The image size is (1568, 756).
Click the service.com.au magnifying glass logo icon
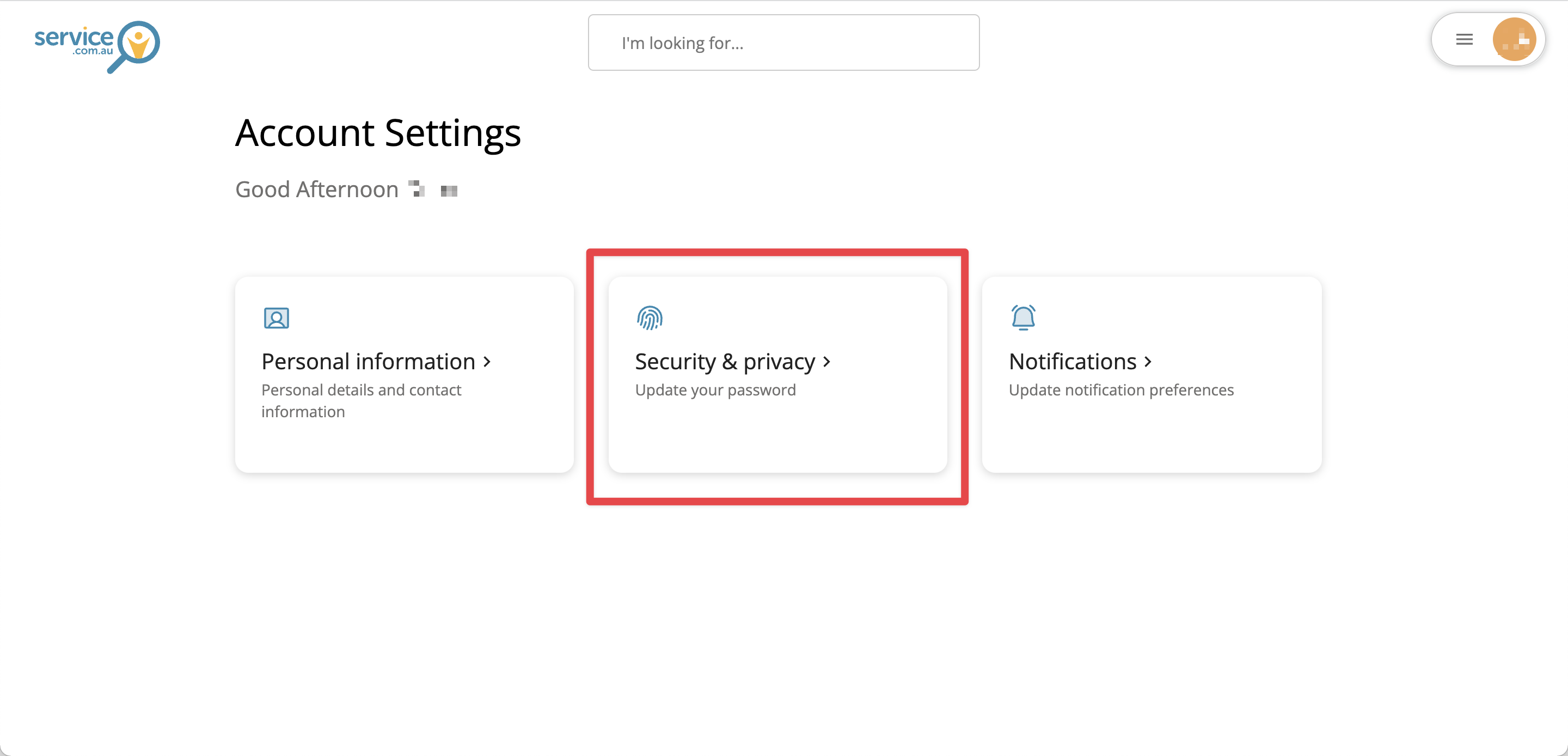138,45
